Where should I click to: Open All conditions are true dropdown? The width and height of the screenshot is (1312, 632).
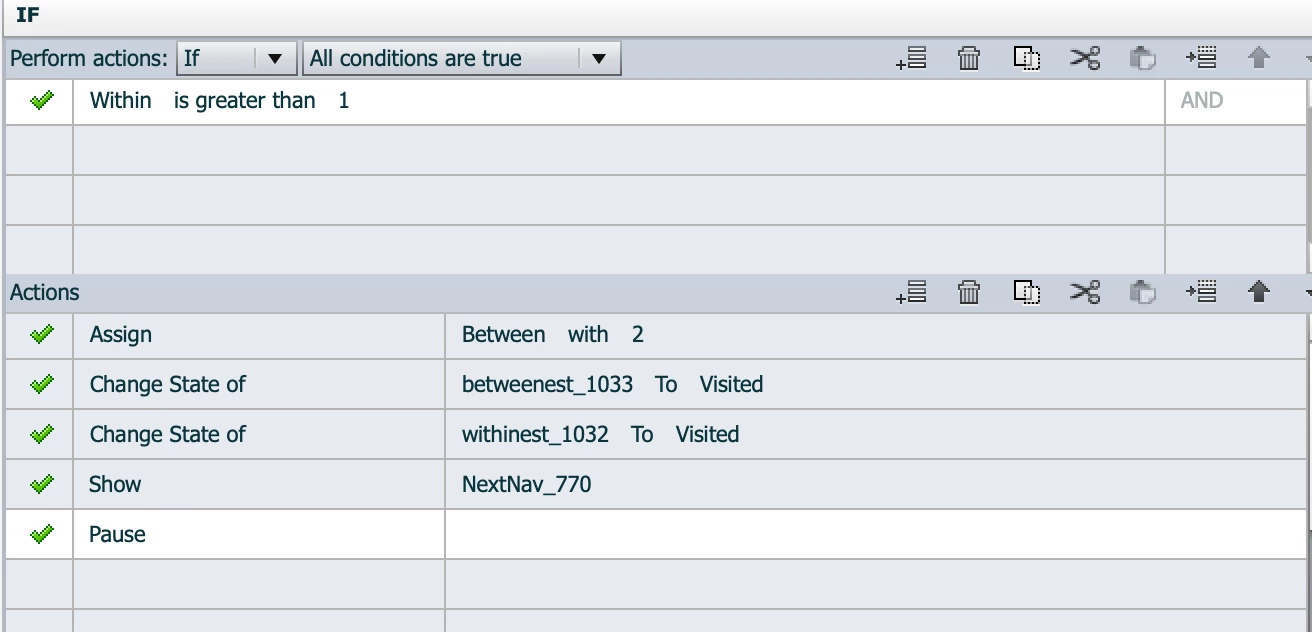[462, 58]
